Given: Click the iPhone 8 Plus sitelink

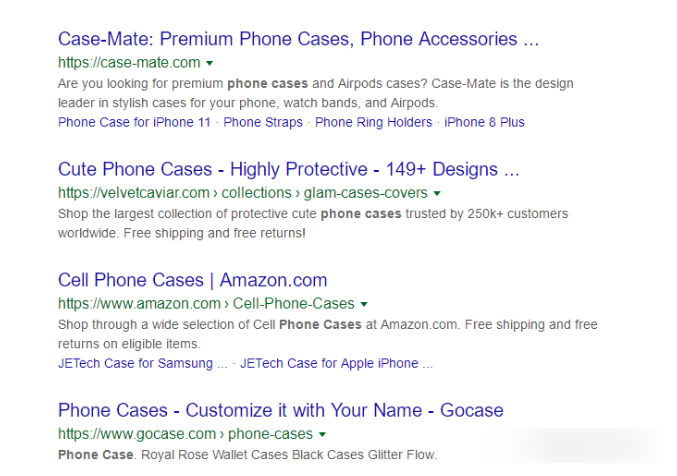Looking at the screenshot, I should click(484, 122).
